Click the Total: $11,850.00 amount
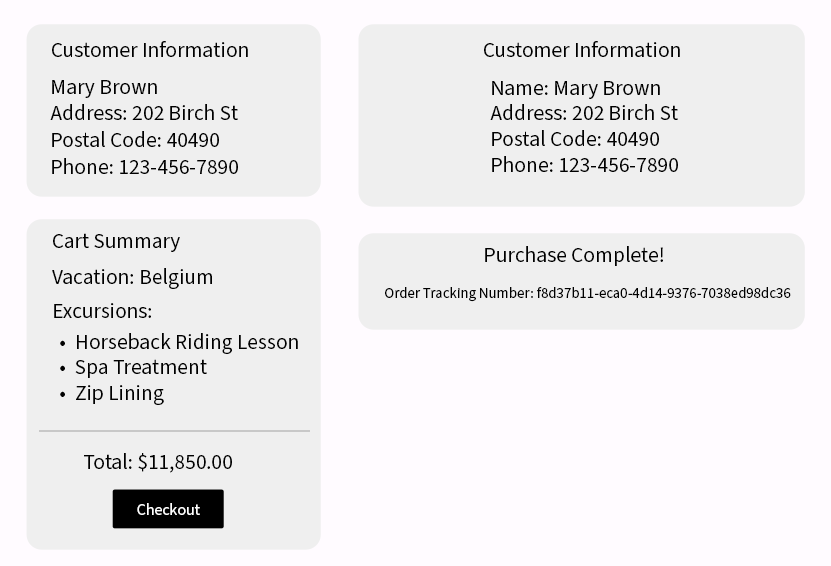Screen dimensions: 831x566 [x=158, y=462]
